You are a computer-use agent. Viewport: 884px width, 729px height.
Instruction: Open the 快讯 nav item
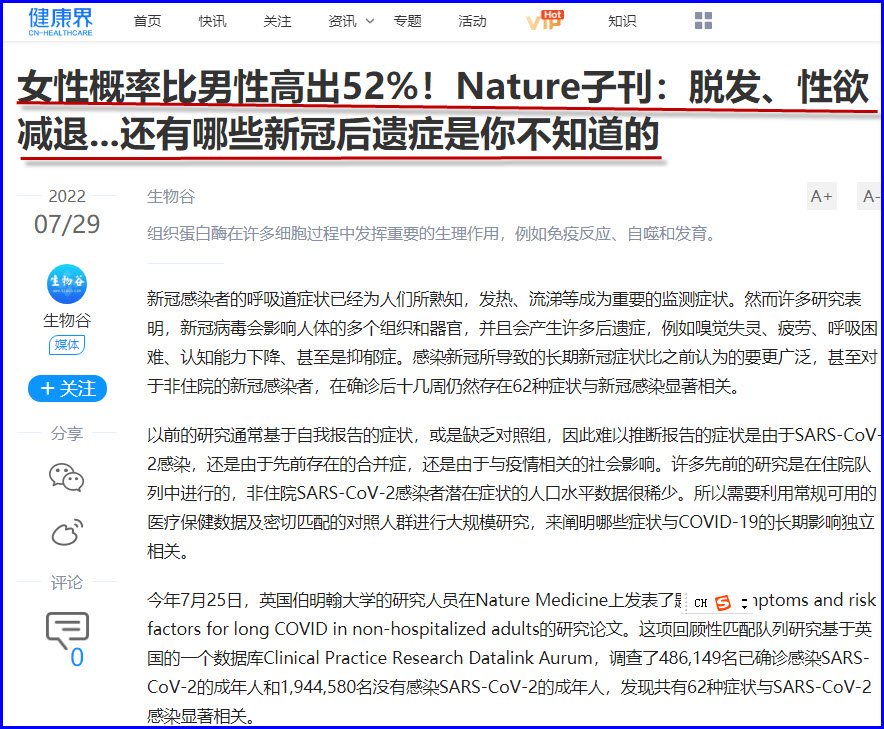click(x=212, y=21)
